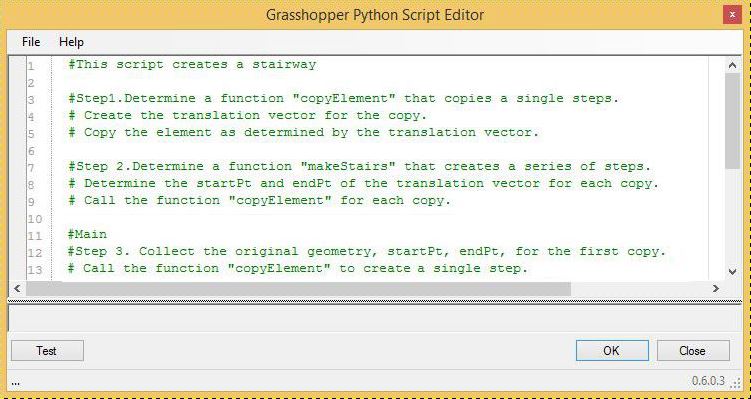Click line number 13 in gutter
Screen dimensions: 751x399
coord(34,270)
